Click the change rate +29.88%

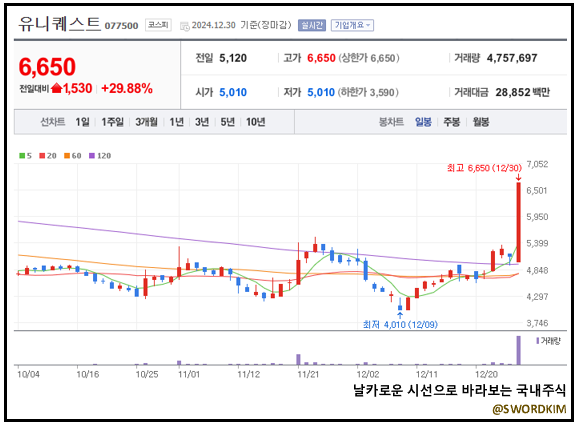coord(127,88)
